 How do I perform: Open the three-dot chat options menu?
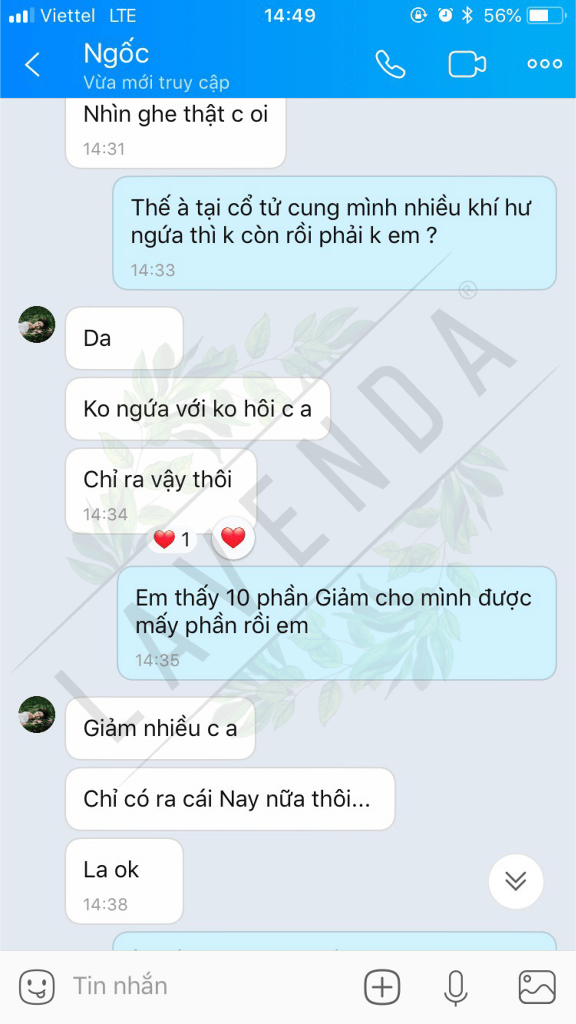(545, 64)
